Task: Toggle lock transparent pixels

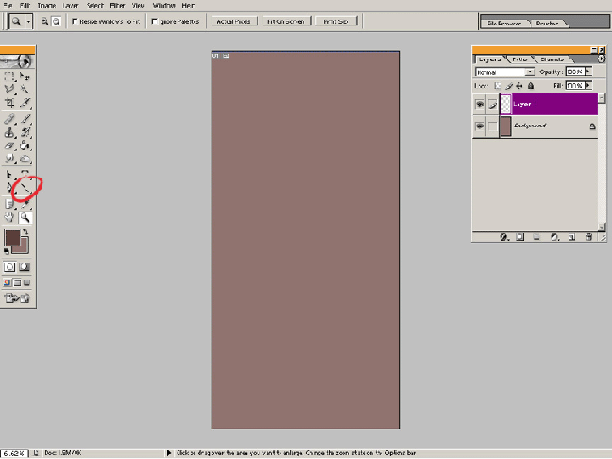Action: 498,86
